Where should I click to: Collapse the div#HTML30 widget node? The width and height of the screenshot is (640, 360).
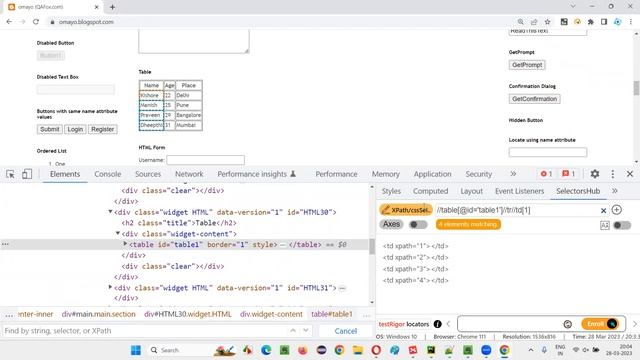tap(110, 211)
